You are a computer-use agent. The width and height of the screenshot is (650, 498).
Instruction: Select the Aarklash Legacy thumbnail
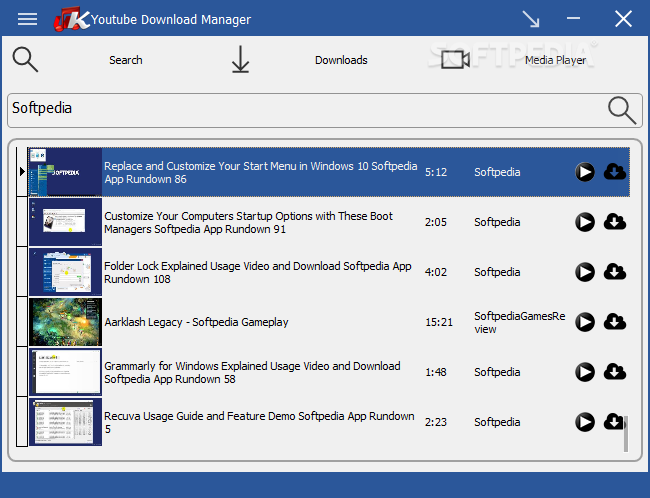tap(65, 322)
